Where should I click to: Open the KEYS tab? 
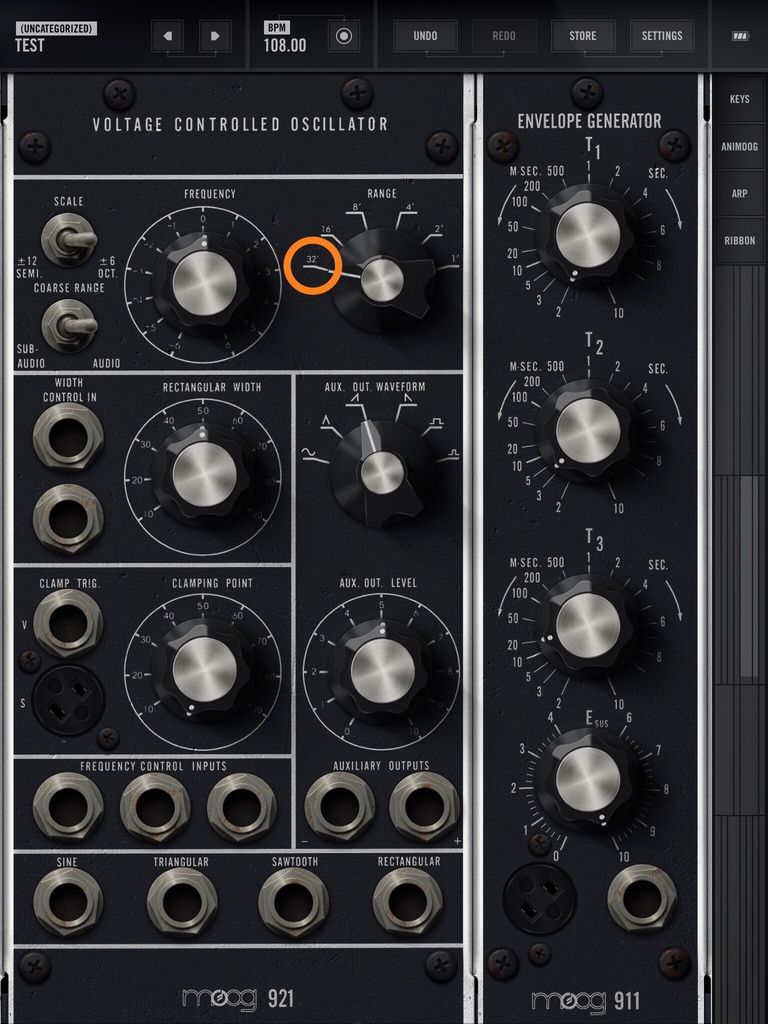point(739,99)
